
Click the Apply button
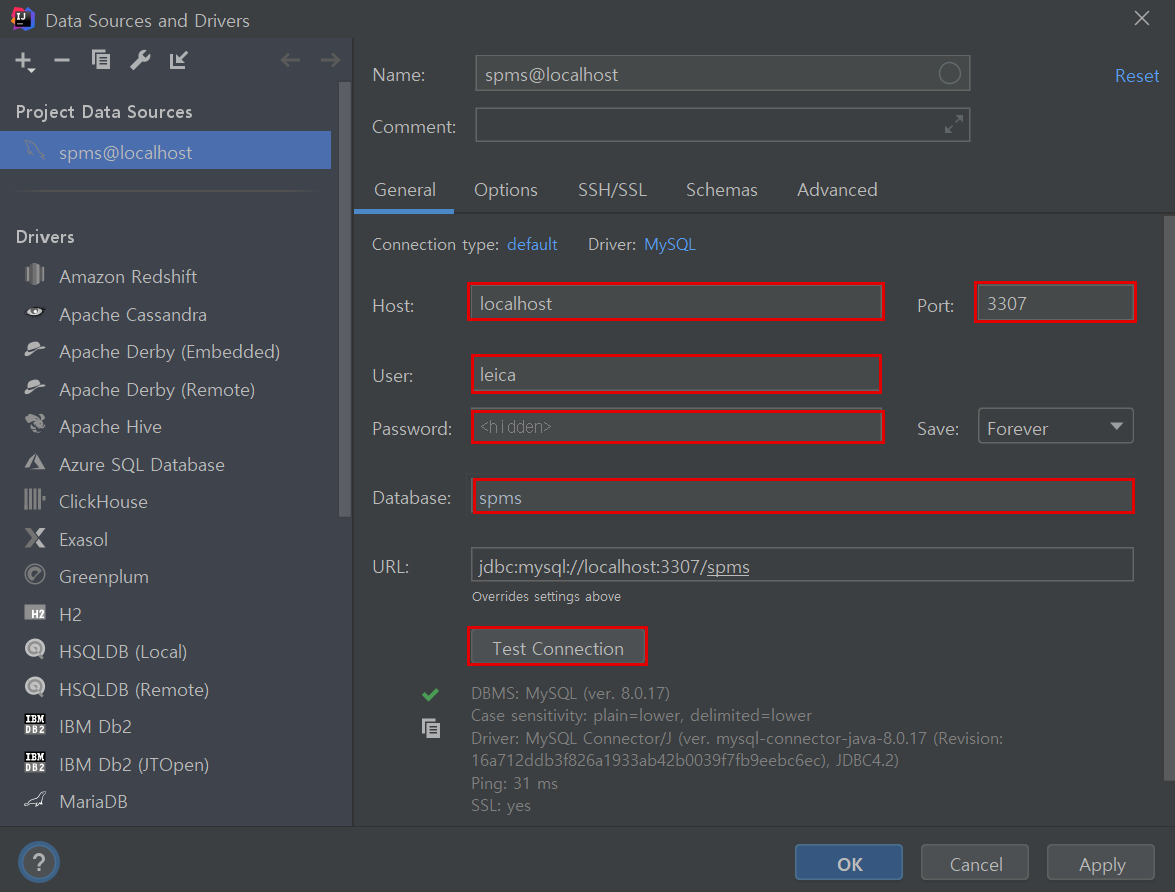[1102, 864]
